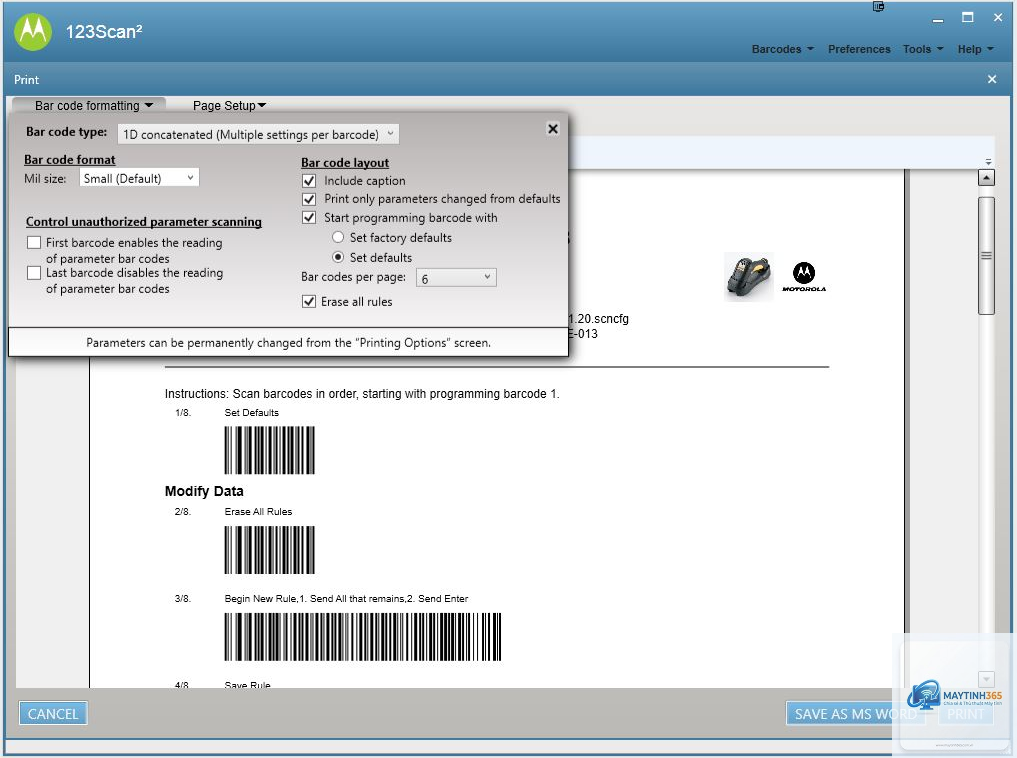Click the Bar code format heading
Image resolution: width=1017 pixels, height=758 pixels.
point(69,160)
